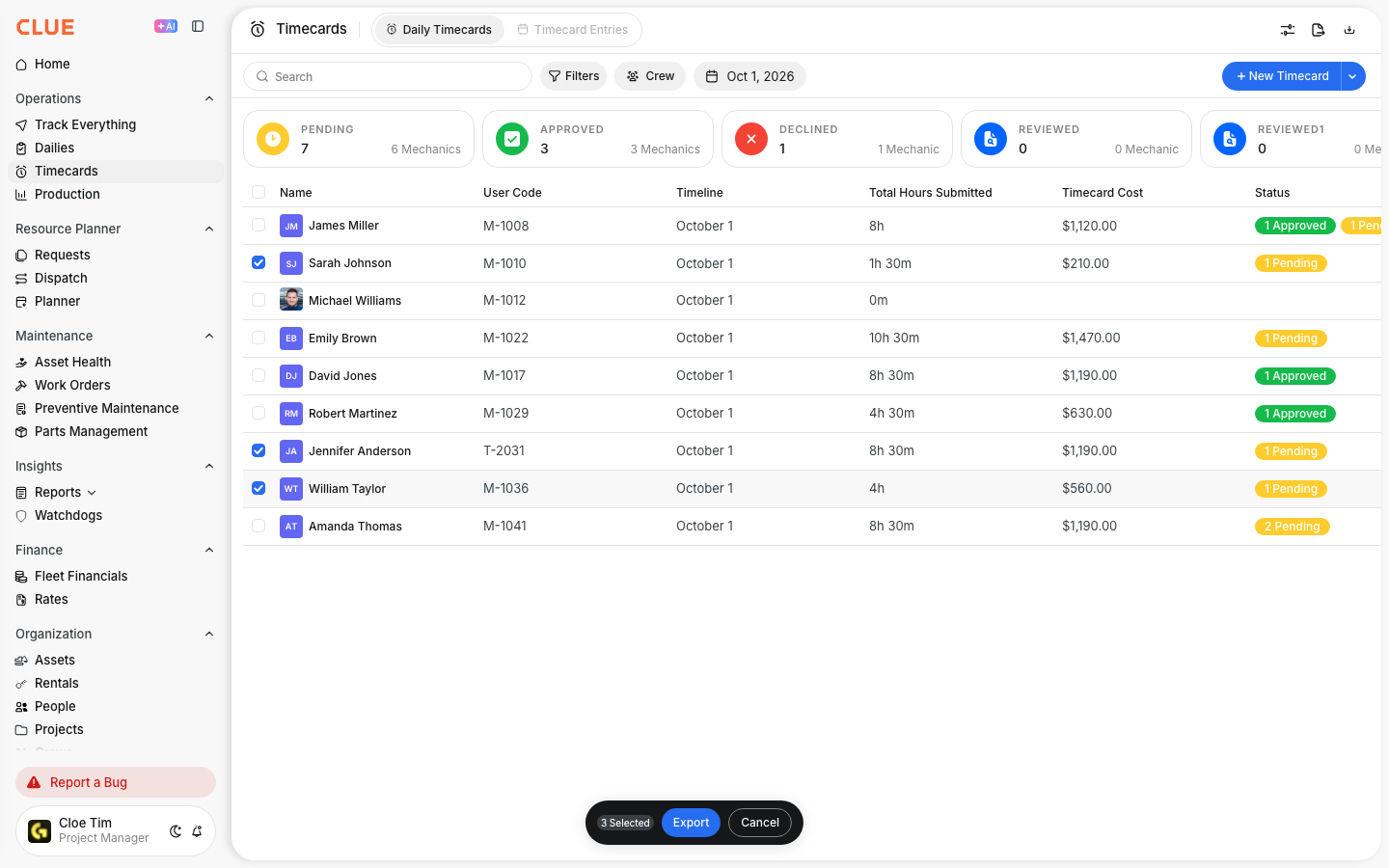The image size is (1389, 868).
Task: Click the New Timecard button
Action: tap(1282, 76)
